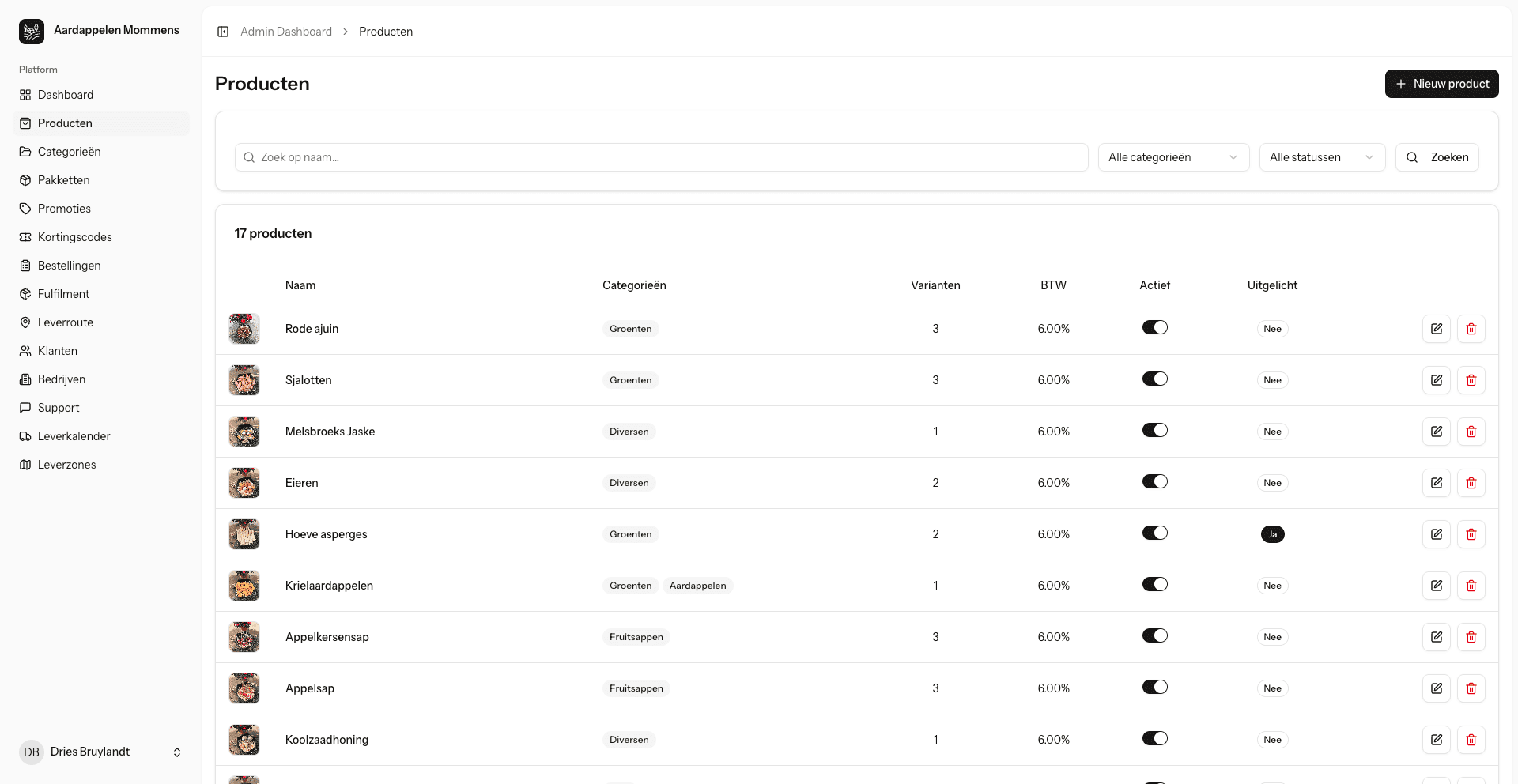Click the Zoek op naam search field
This screenshot has height=784, width=1518.
click(661, 157)
